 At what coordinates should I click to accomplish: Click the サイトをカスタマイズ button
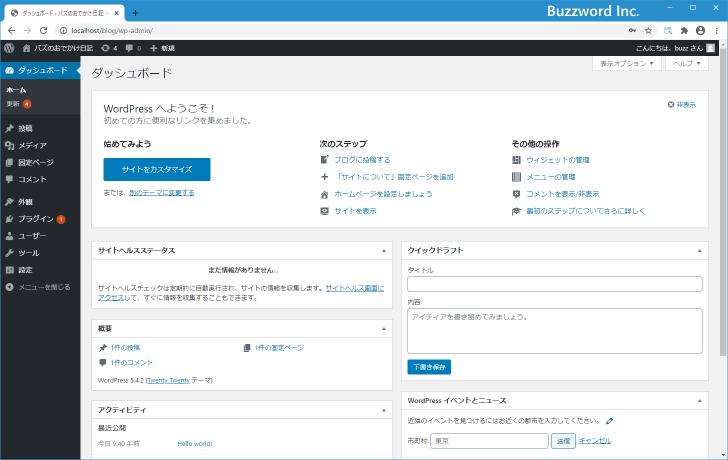[157, 169]
